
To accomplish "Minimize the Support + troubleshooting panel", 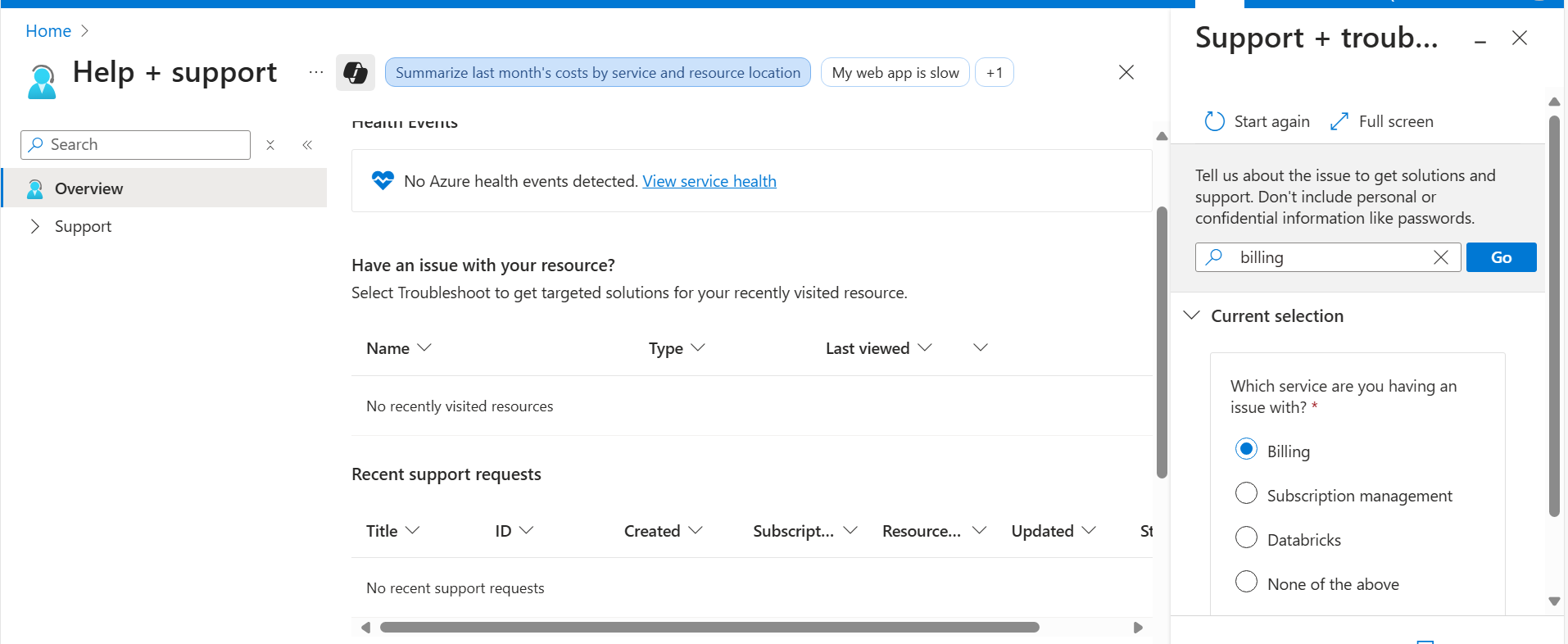I will coord(1480,40).
